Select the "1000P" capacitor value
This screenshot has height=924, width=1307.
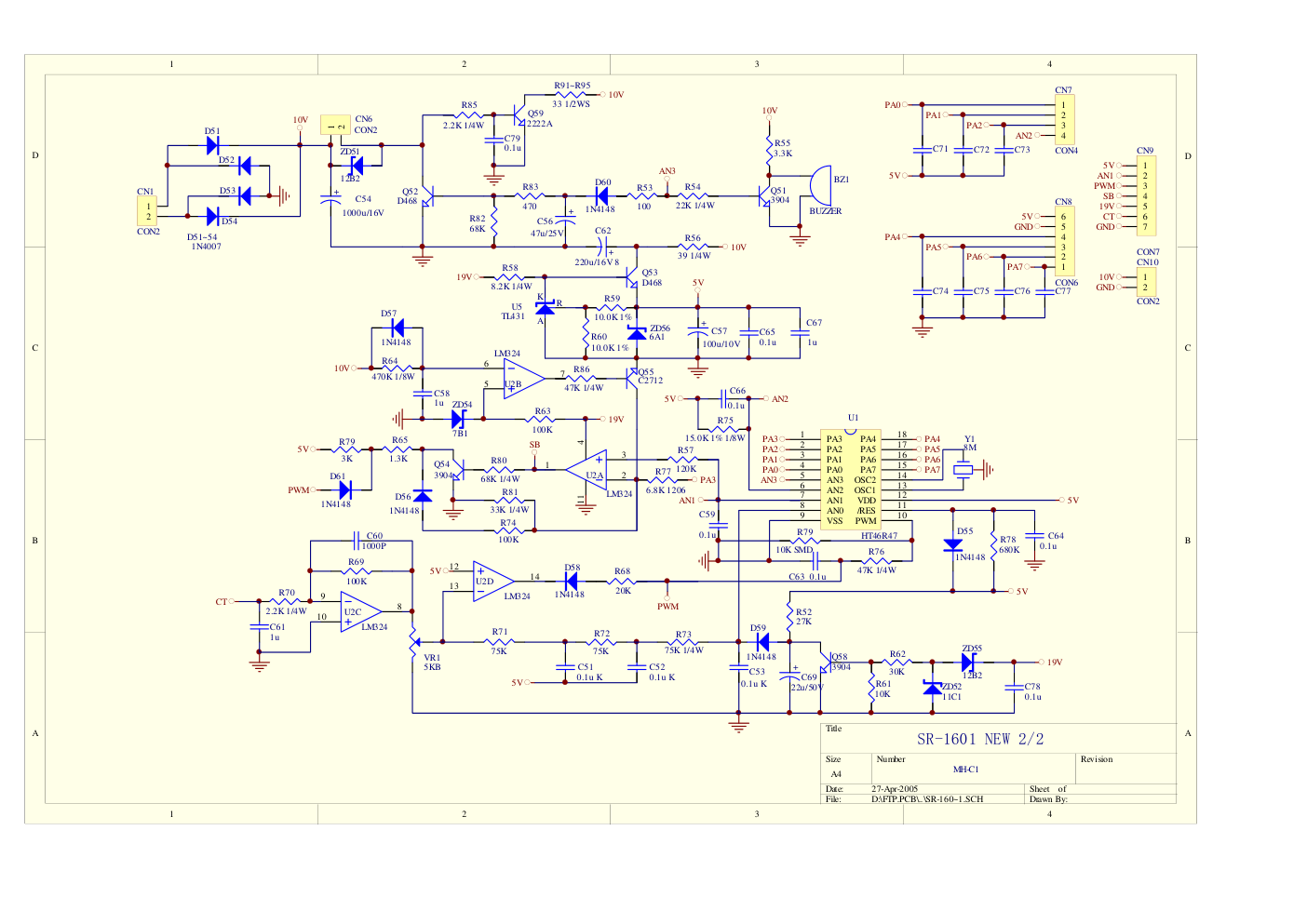coord(374,546)
